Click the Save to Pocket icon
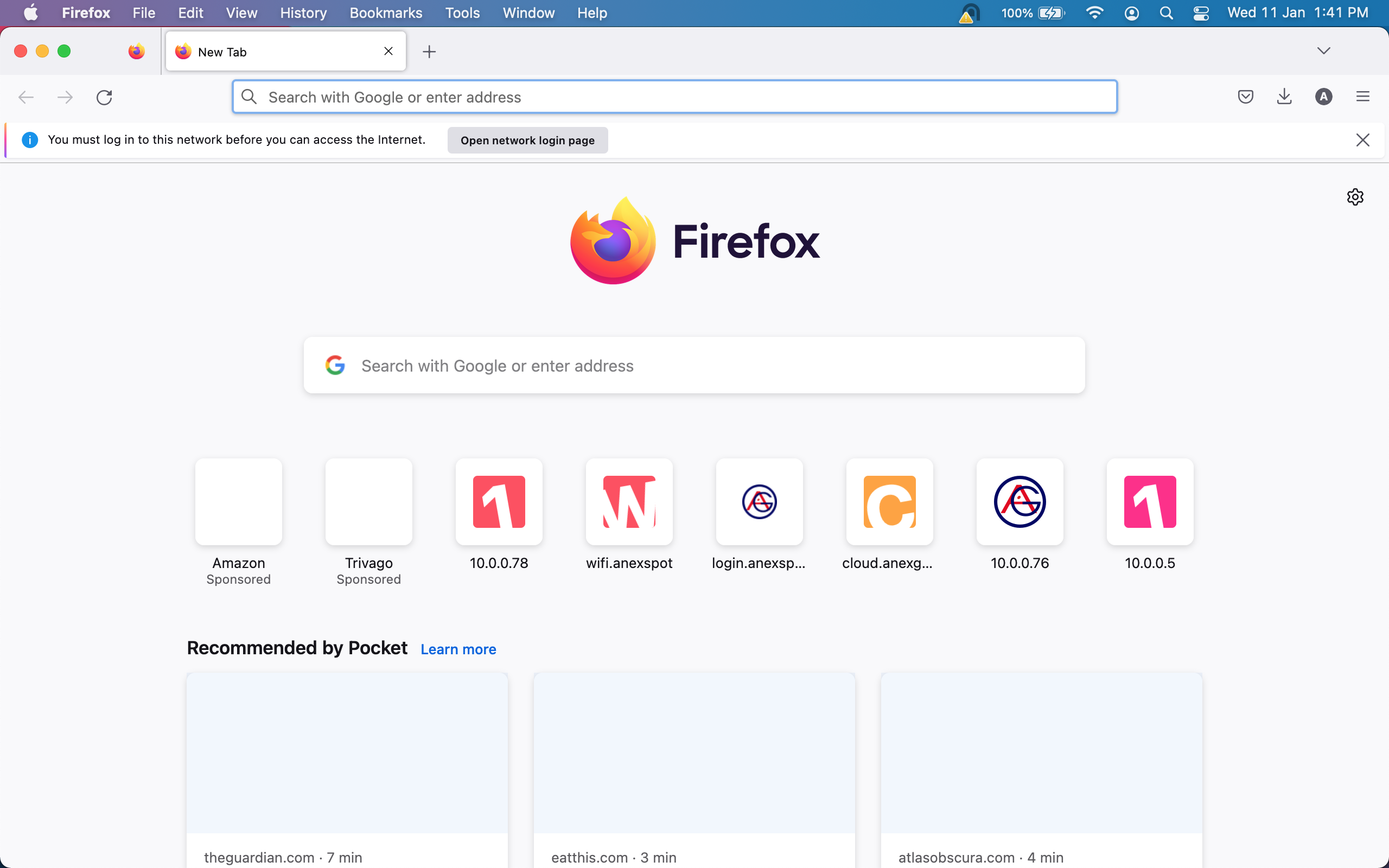Image resolution: width=1389 pixels, height=868 pixels. click(x=1245, y=97)
